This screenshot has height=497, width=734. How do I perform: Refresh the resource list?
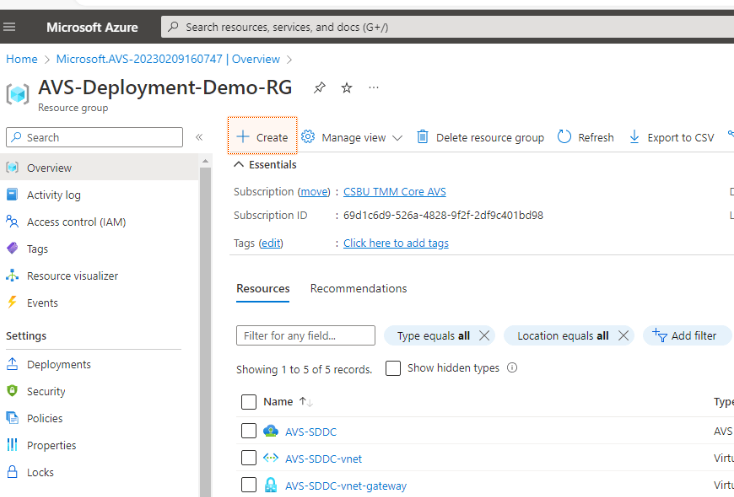pos(586,137)
